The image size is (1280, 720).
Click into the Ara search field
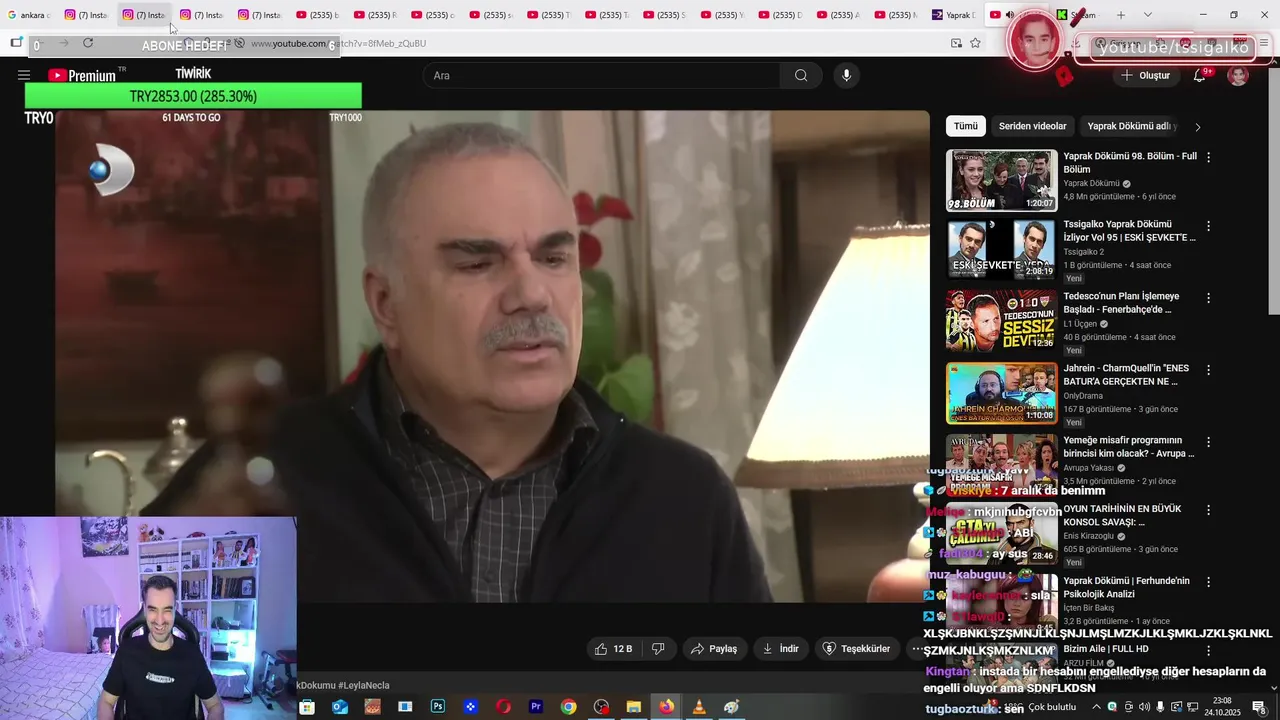602,75
